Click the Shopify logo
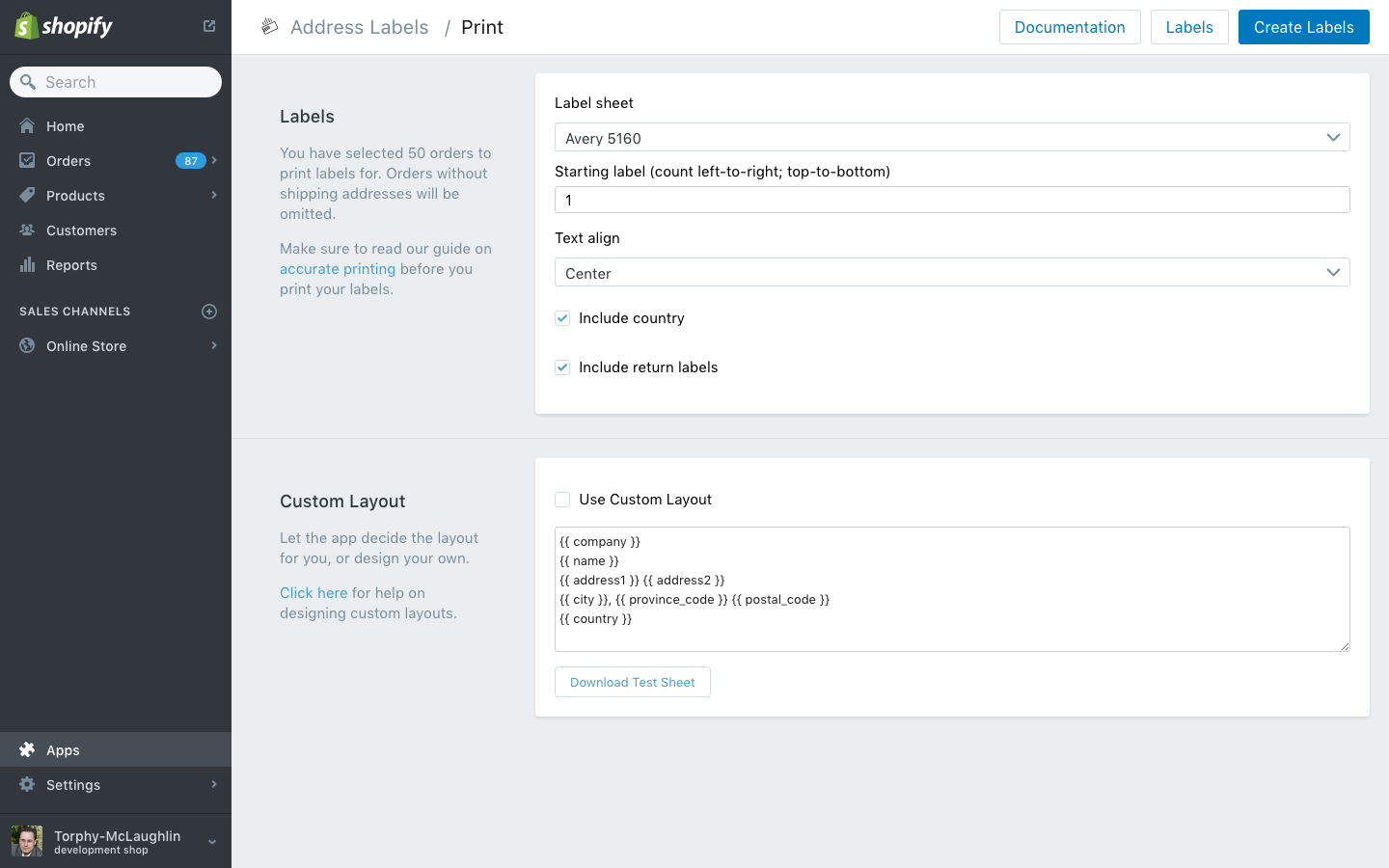This screenshot has height=868, width=1389. (x=63, y=26)
